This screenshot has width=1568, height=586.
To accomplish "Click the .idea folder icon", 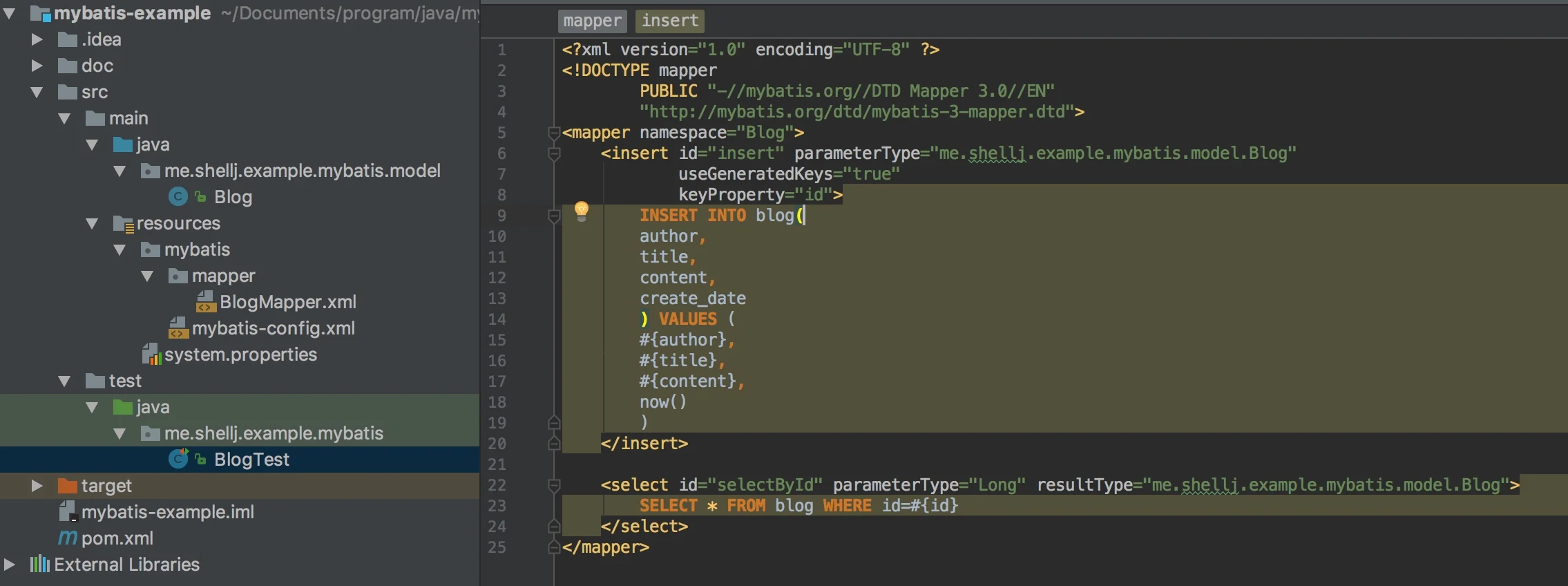I will point(68,39).
